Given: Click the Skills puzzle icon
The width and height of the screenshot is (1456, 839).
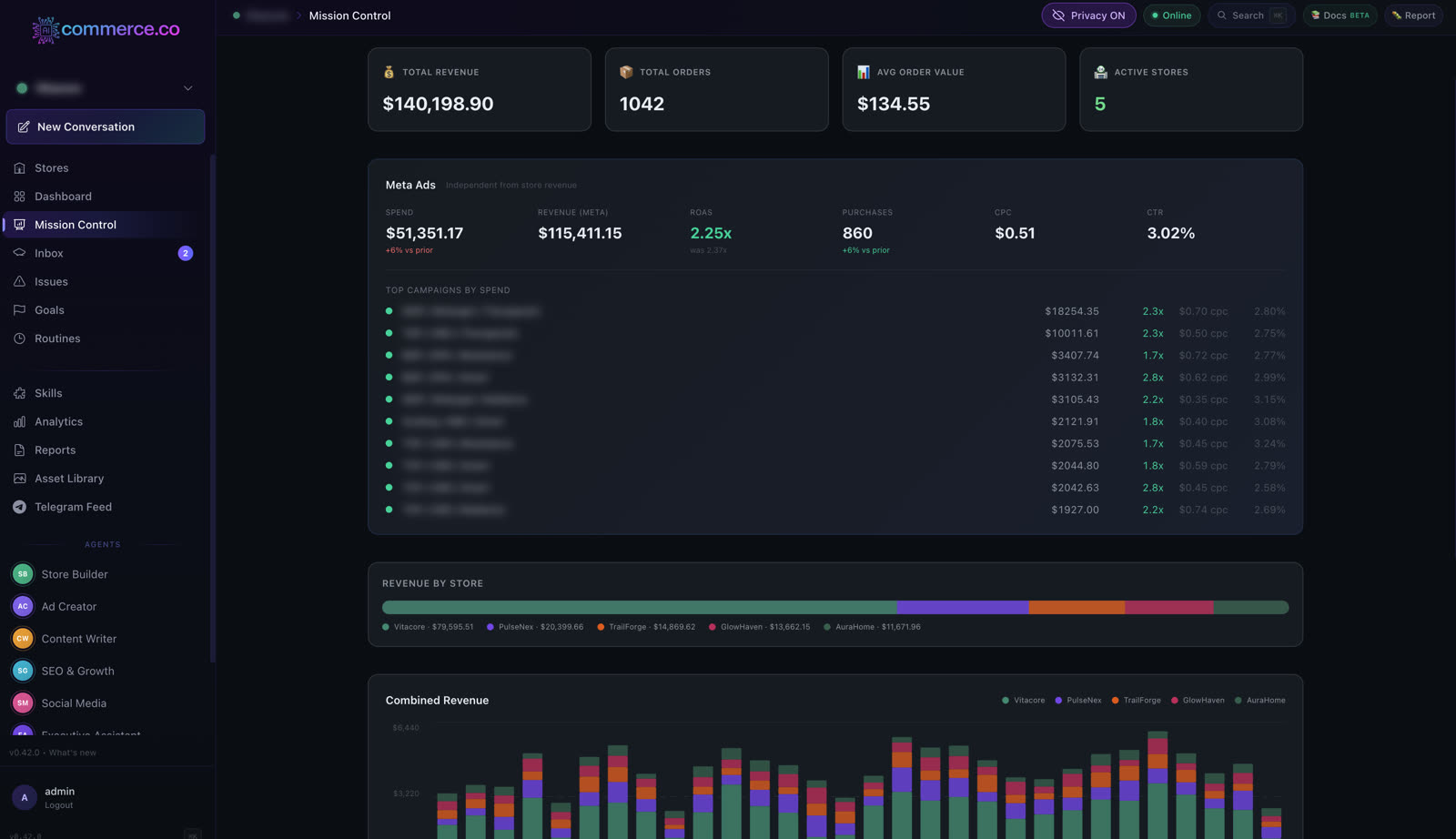Looking at the screenshot, I should point(19,393).
